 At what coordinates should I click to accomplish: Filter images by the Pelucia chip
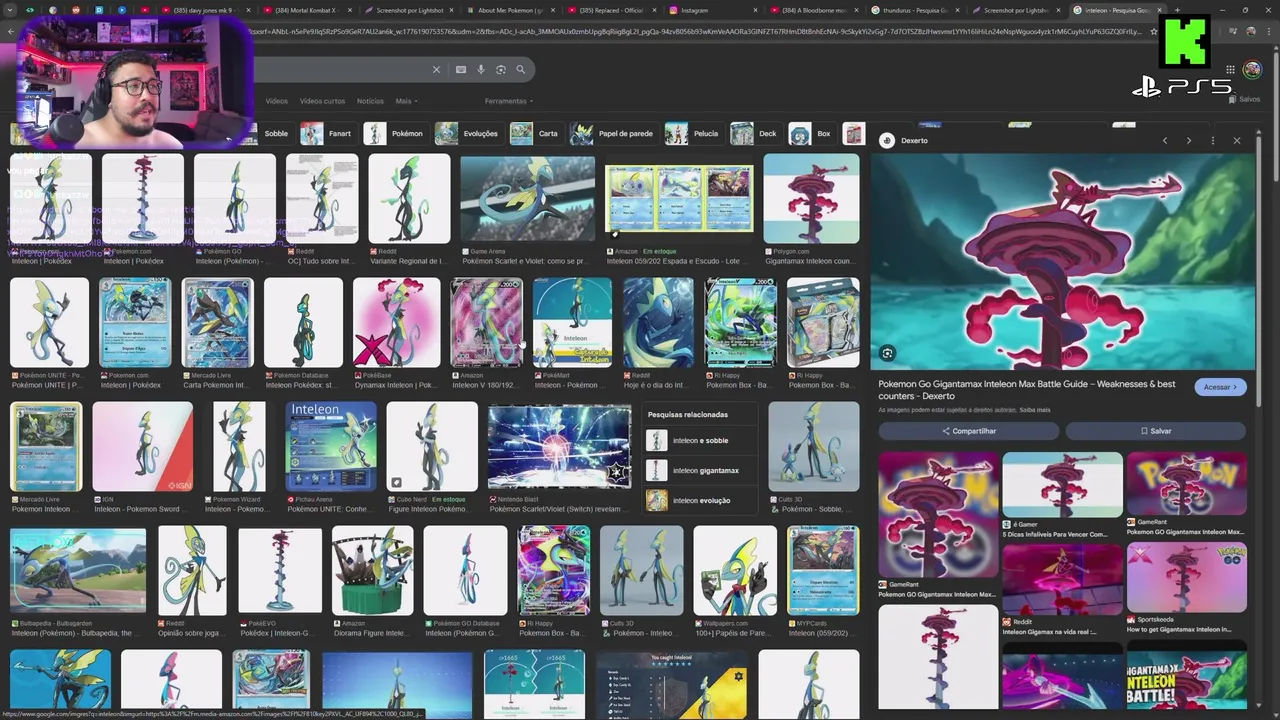693,134
